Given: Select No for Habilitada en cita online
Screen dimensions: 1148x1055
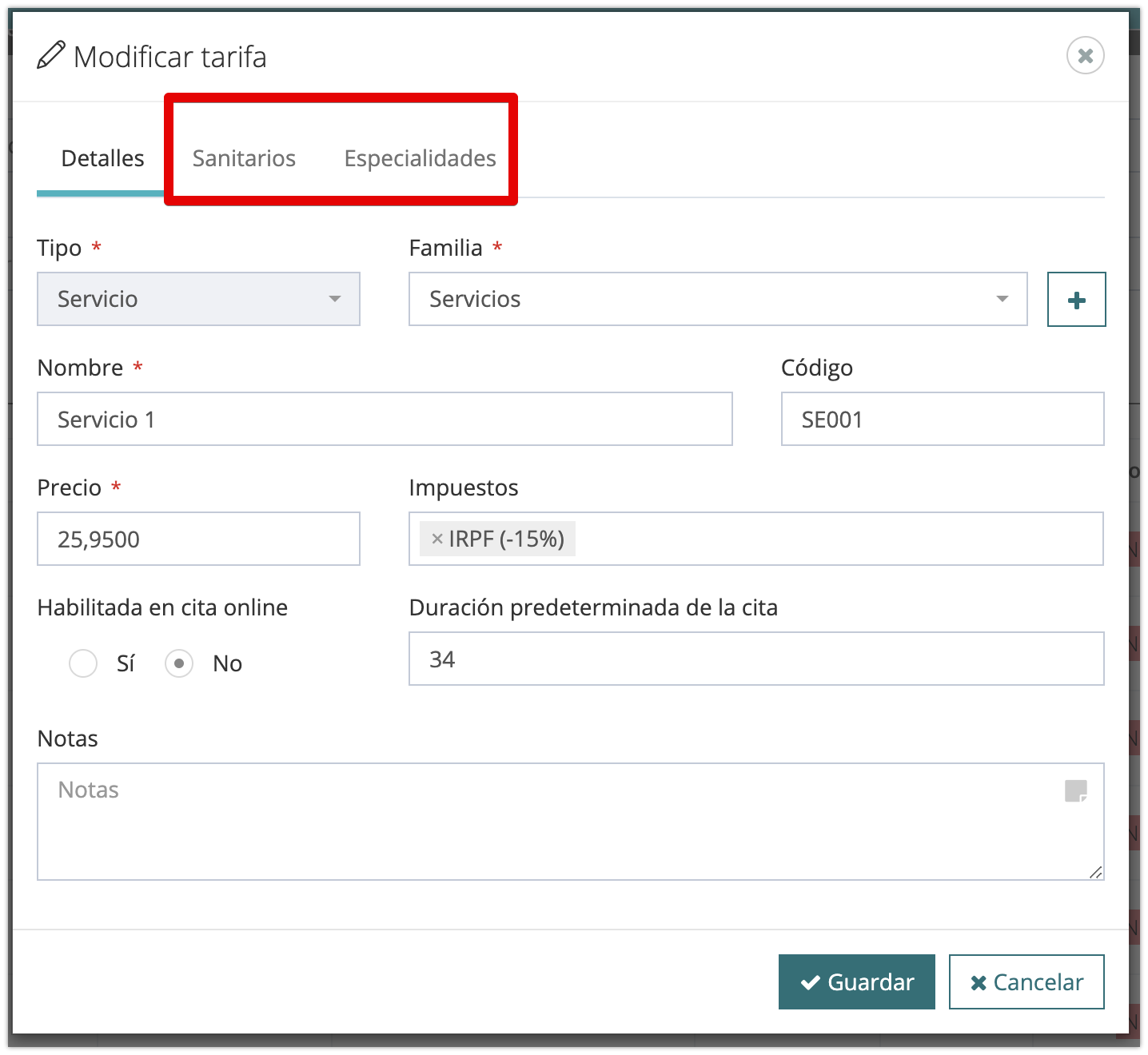Looking at the screenshot, I should [x=179, y=663].
